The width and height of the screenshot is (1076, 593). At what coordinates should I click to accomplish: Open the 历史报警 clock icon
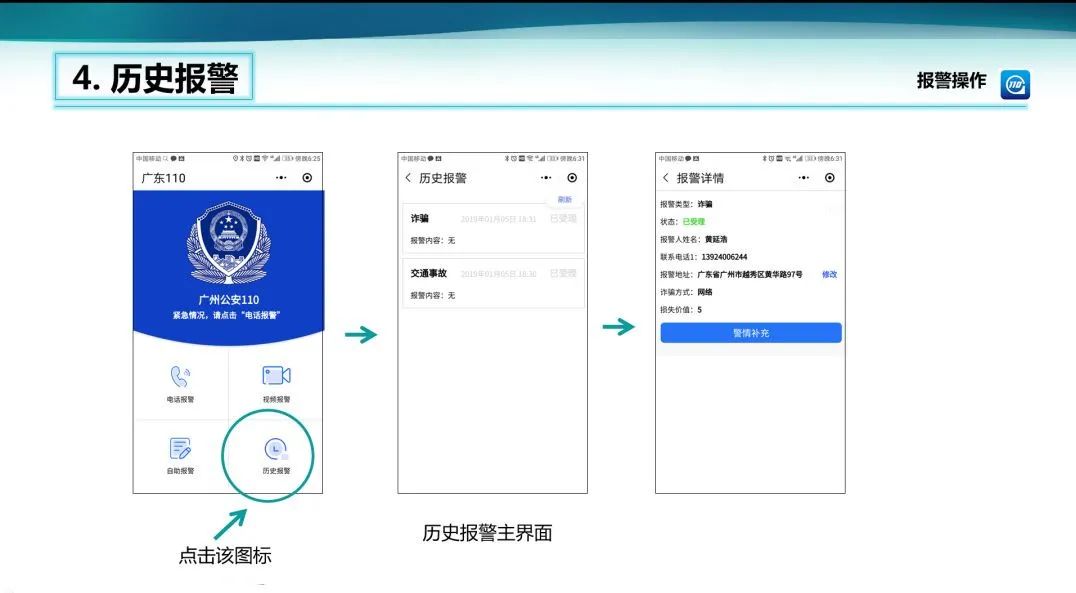tap(275, 450)
